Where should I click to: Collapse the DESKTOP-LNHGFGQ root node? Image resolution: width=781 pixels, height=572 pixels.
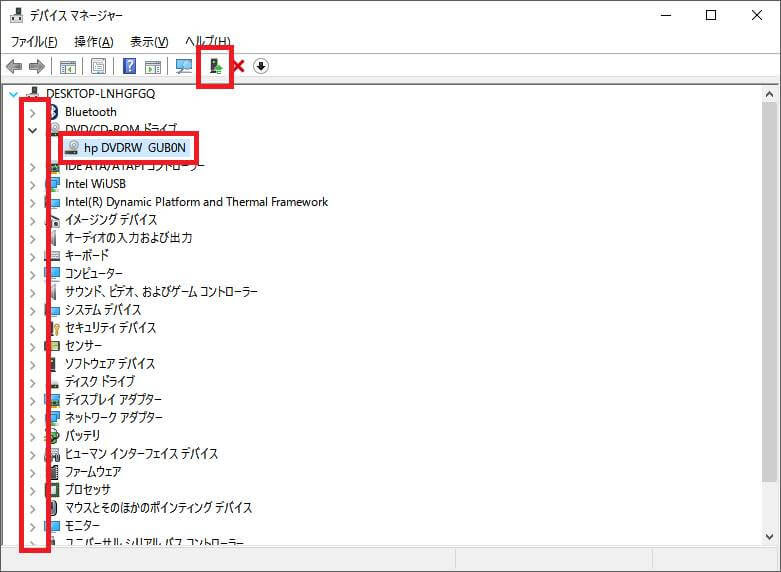click(x=13, y=94)
